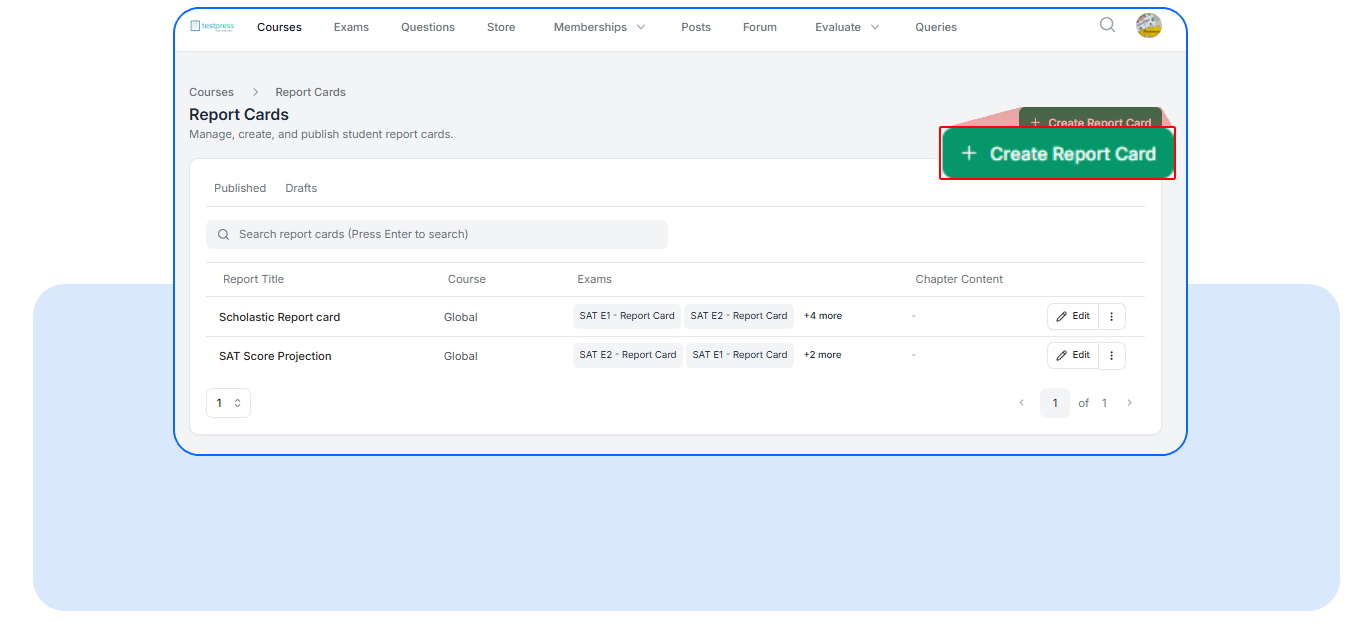Open the page number selector dropdown
This screenshot has width=1366, height=641.
228,403
